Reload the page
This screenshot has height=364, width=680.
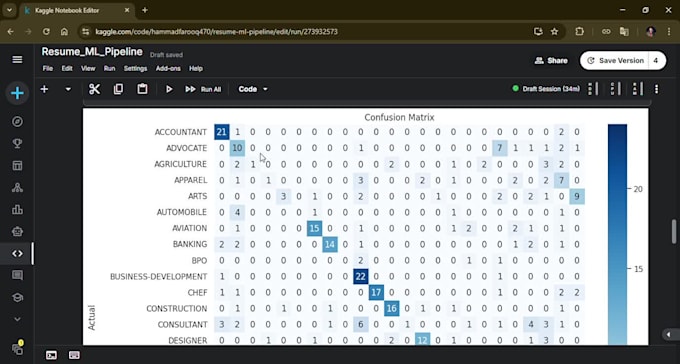point(46,32)
